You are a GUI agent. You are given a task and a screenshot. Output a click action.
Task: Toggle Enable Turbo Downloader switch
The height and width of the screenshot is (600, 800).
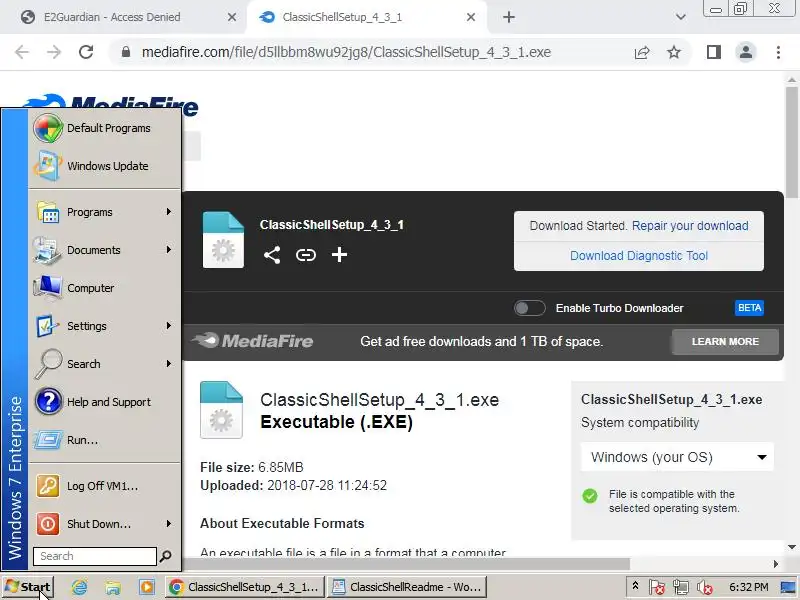[530, 308]
